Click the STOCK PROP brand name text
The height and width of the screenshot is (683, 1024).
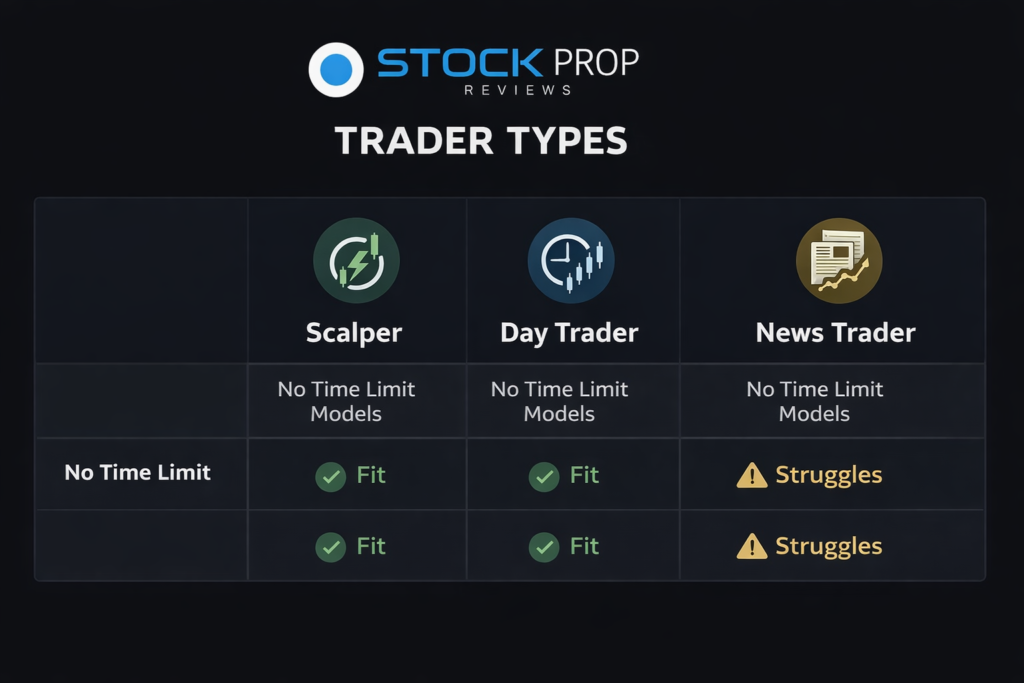(x=507, y=63)
